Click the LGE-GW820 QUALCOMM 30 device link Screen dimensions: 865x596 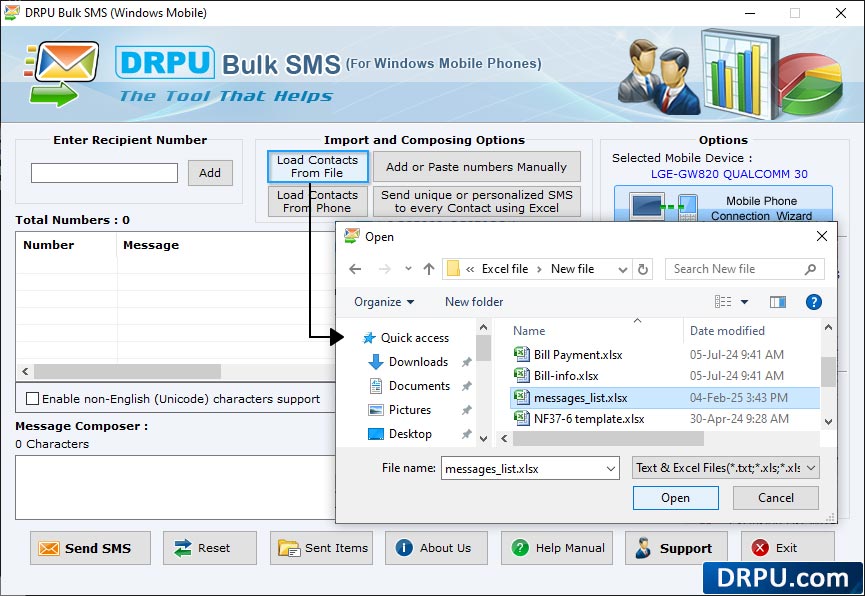729,174
